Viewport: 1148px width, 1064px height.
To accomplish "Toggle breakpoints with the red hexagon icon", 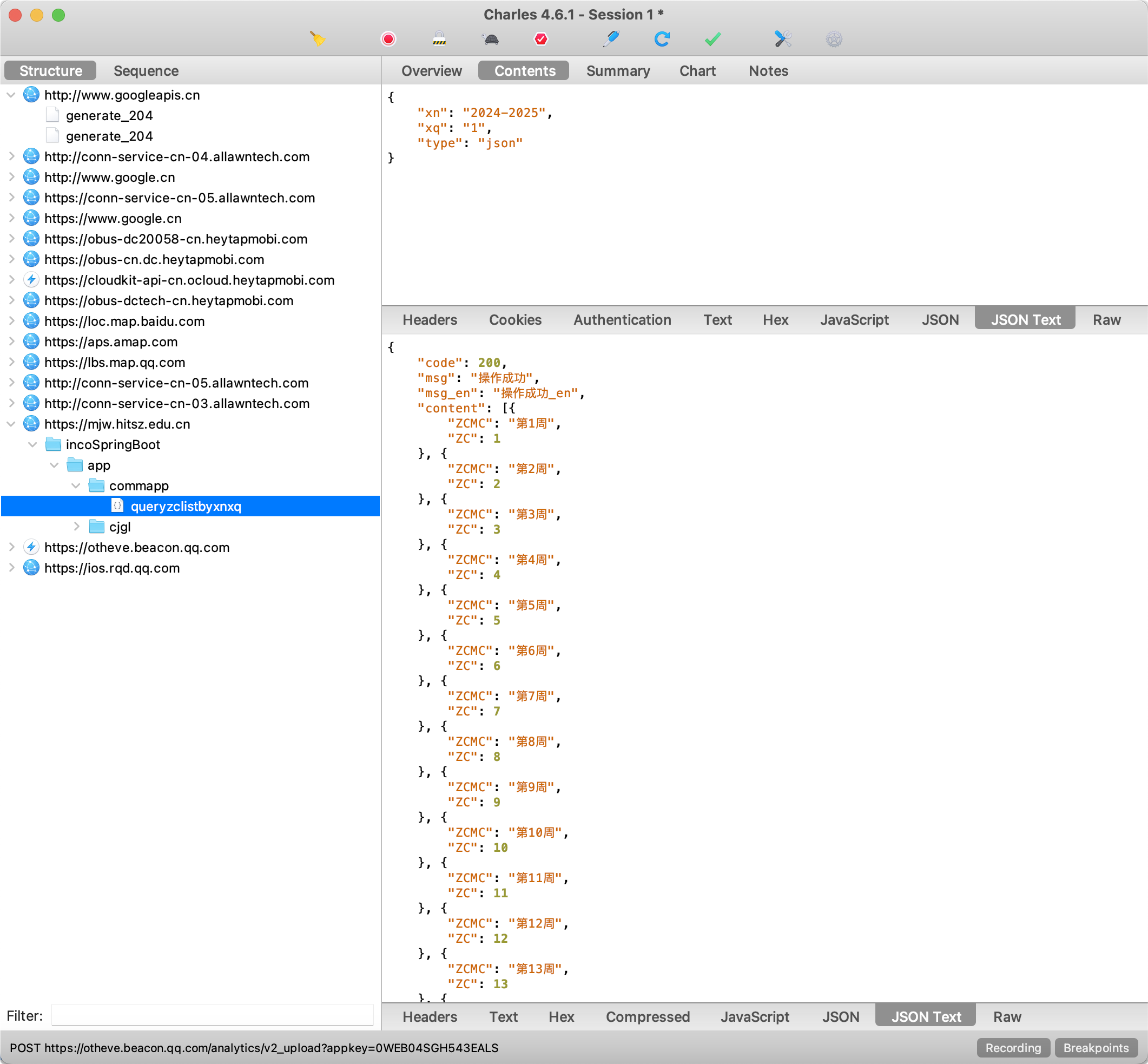I will pos(541,38).
